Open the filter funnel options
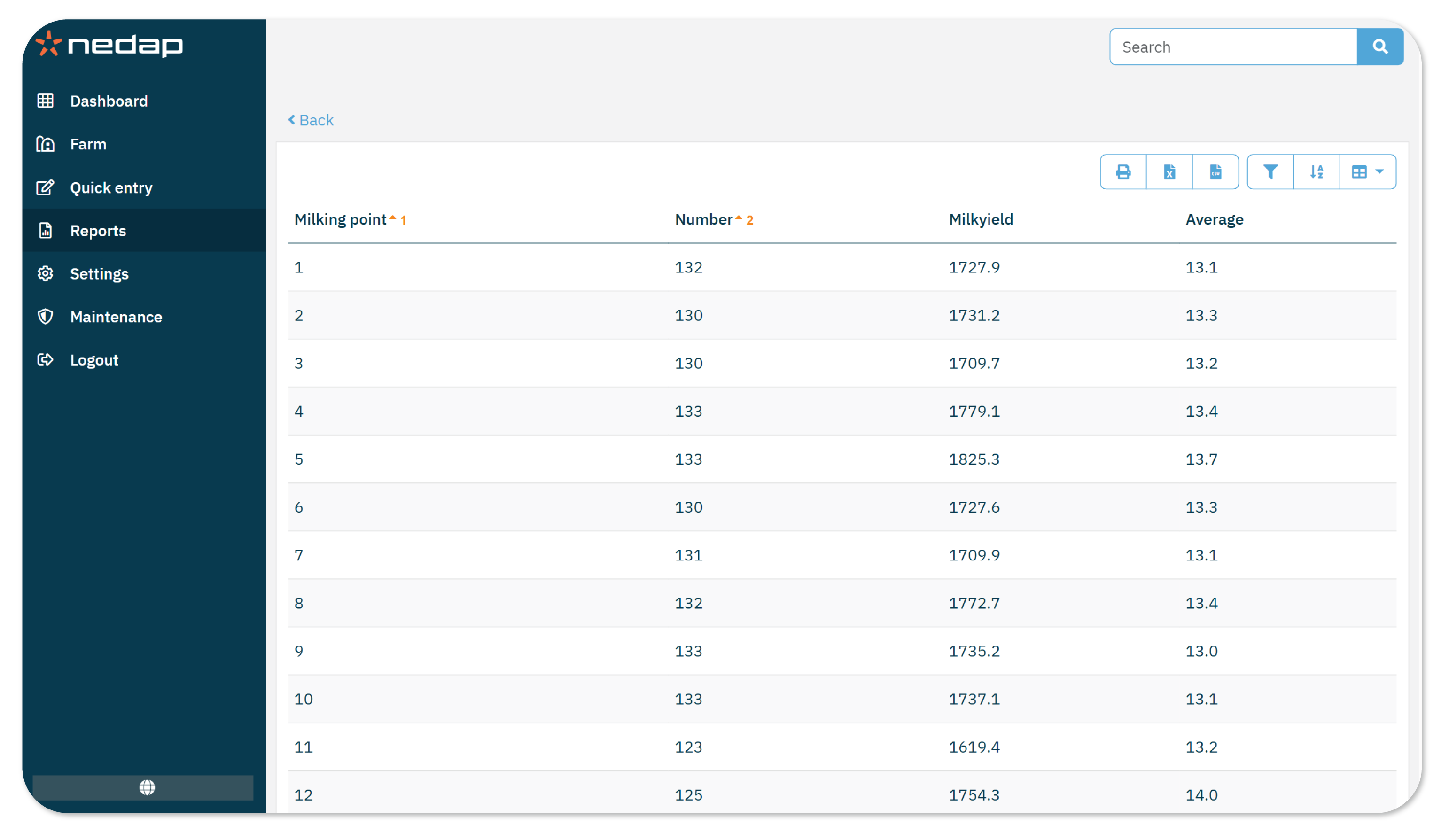The height and width of the screenshot is (840, 1449). (1270, 172)
